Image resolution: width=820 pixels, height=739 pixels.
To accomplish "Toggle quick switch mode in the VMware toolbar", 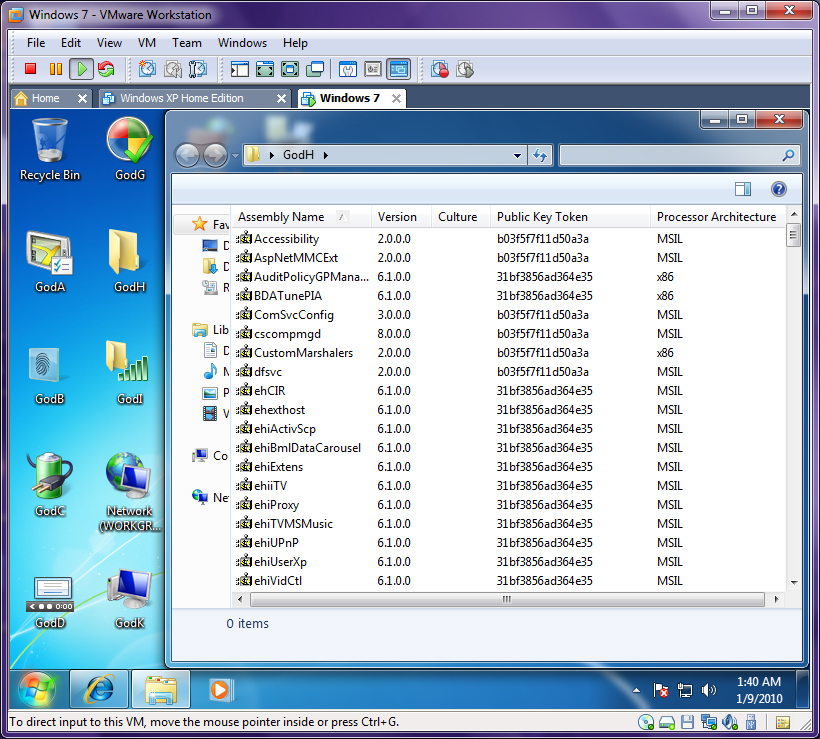I will pyautogui.click(x=290, y=69).
